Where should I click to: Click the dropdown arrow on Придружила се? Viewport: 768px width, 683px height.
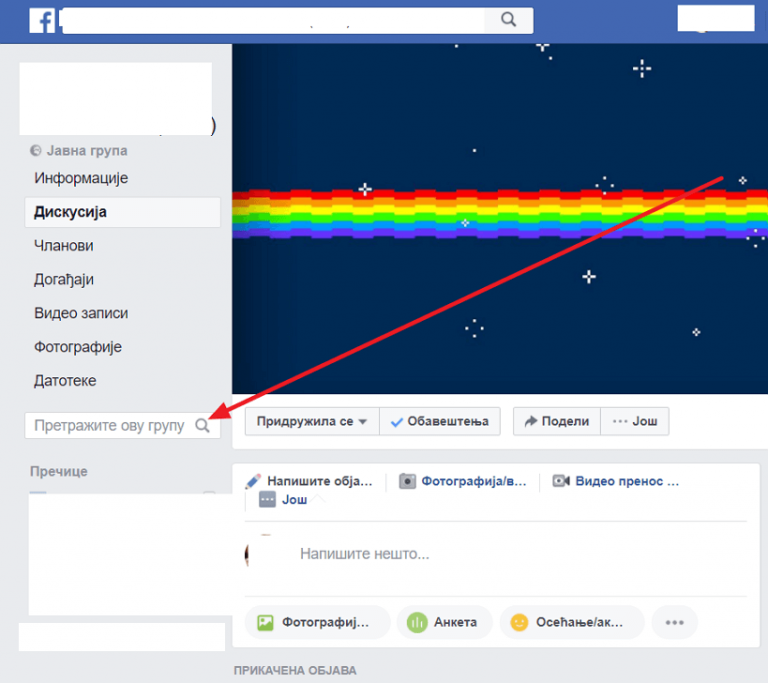pyautogui.click(x=363, y=421)
